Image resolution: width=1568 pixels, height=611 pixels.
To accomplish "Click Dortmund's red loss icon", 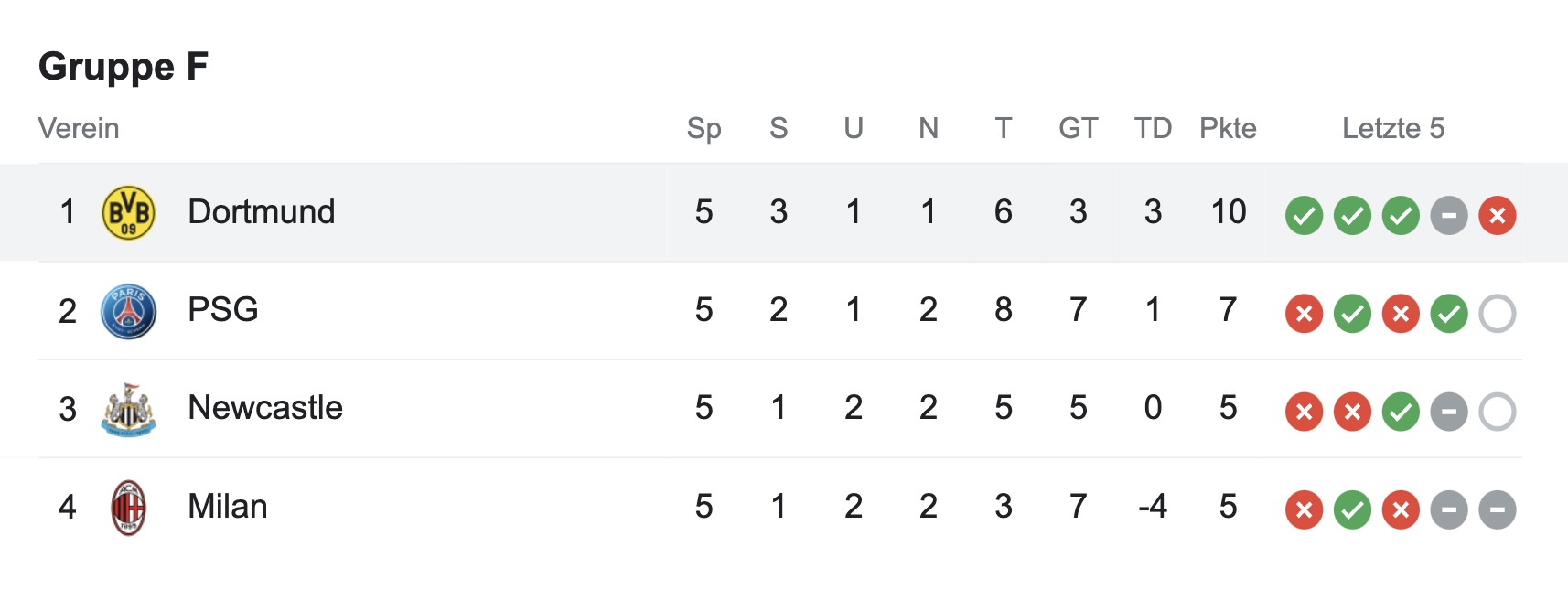I will coord(1497,216).
